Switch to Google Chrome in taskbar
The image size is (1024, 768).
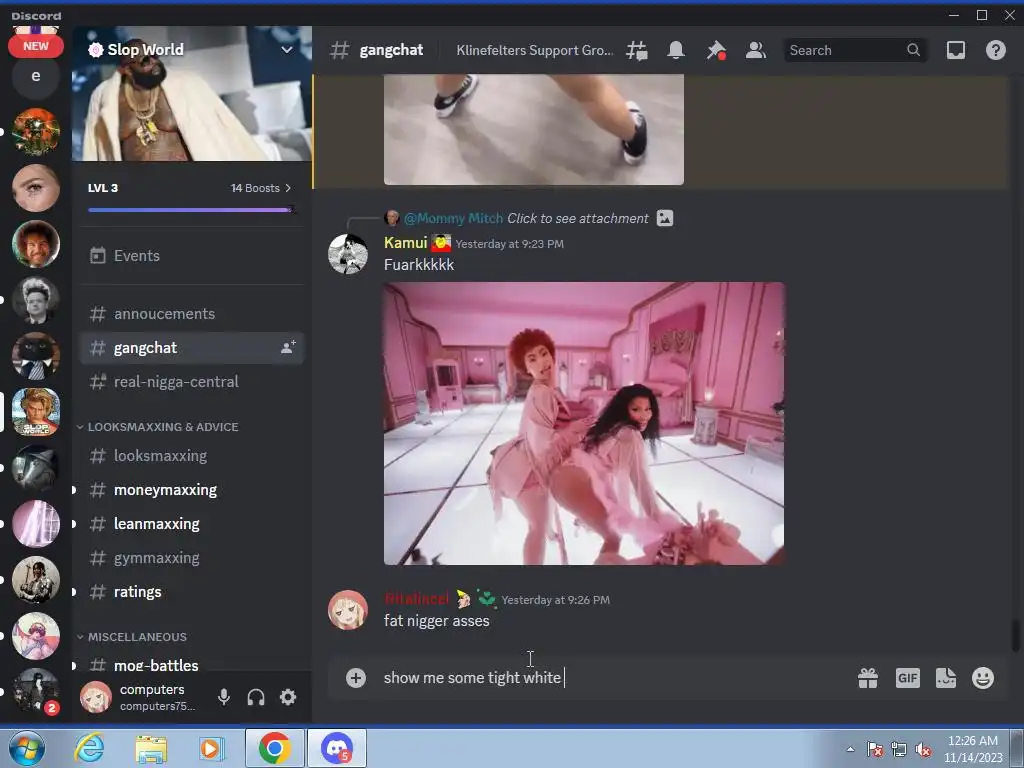tap(274, 748)
